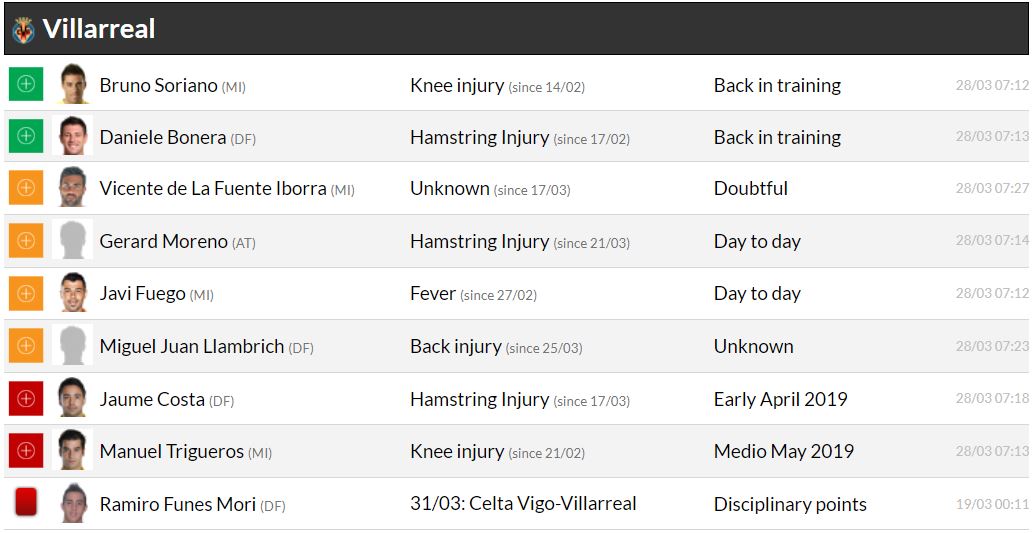Click orange injury icon beside Javi Fuego
Image resolution: width=1032 pixels, height=533 pixels.
26,293
